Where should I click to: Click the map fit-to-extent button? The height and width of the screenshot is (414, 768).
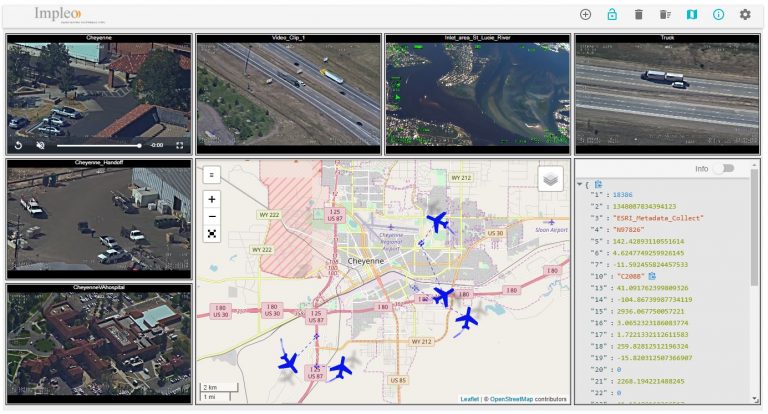212,234
